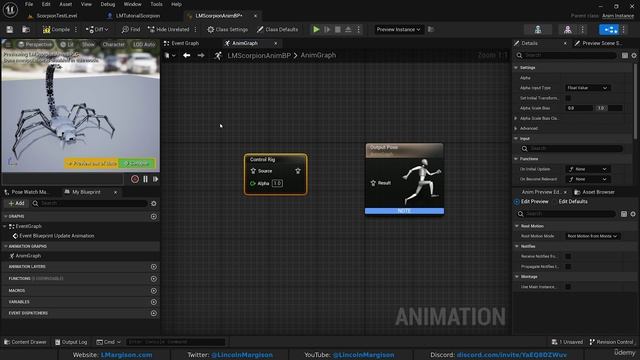
Task: Add a new graph with plus
Action: click(x=153, y=216)
